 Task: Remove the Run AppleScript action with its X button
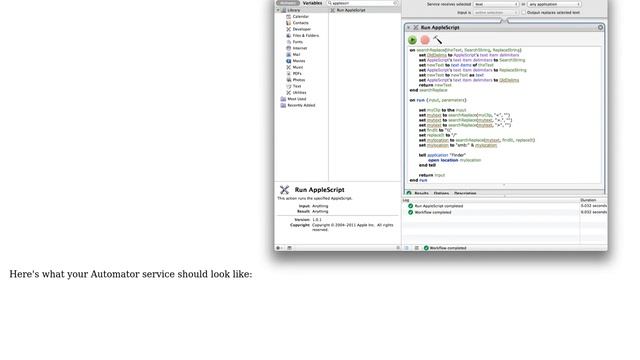600,27
